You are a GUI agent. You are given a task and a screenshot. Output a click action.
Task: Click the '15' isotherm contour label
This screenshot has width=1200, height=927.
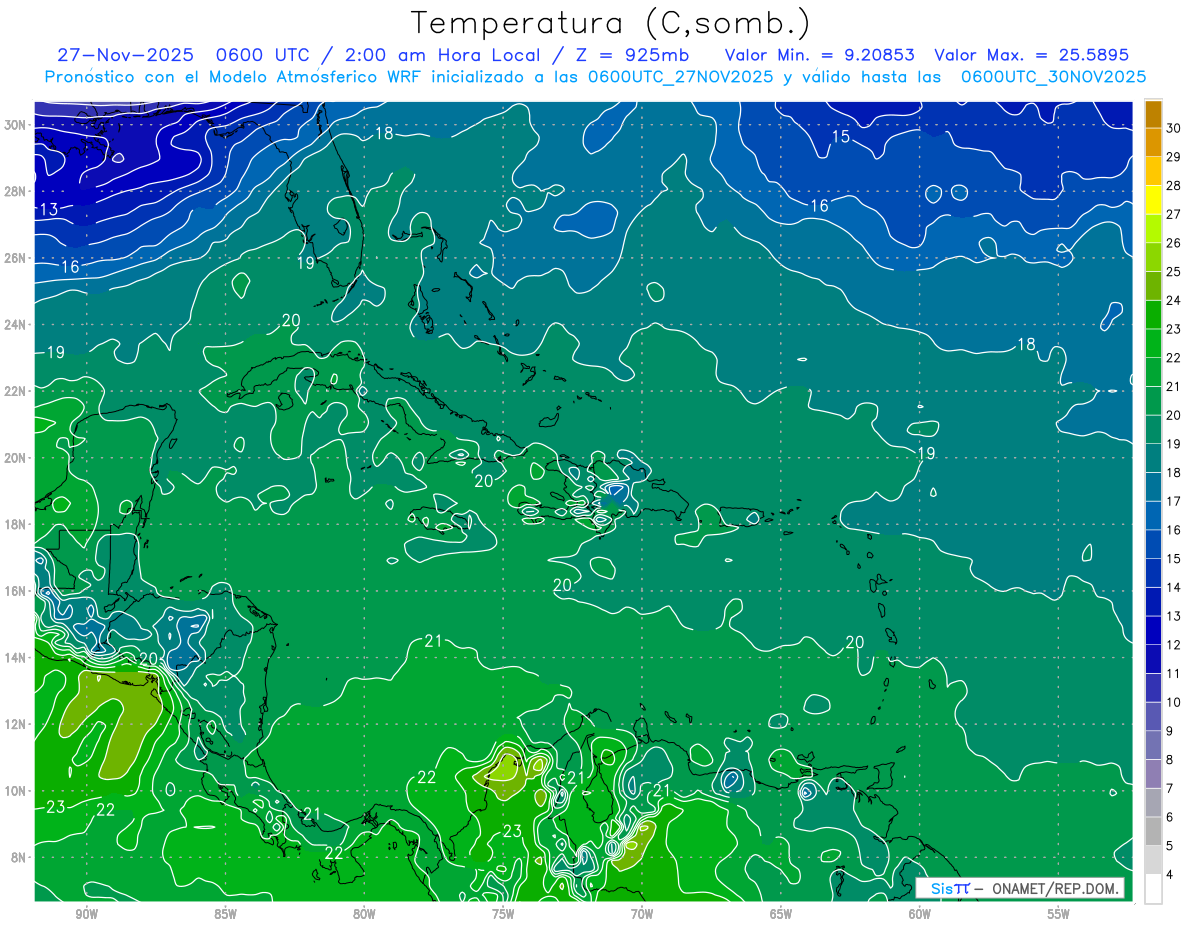[x=841, y=136]
